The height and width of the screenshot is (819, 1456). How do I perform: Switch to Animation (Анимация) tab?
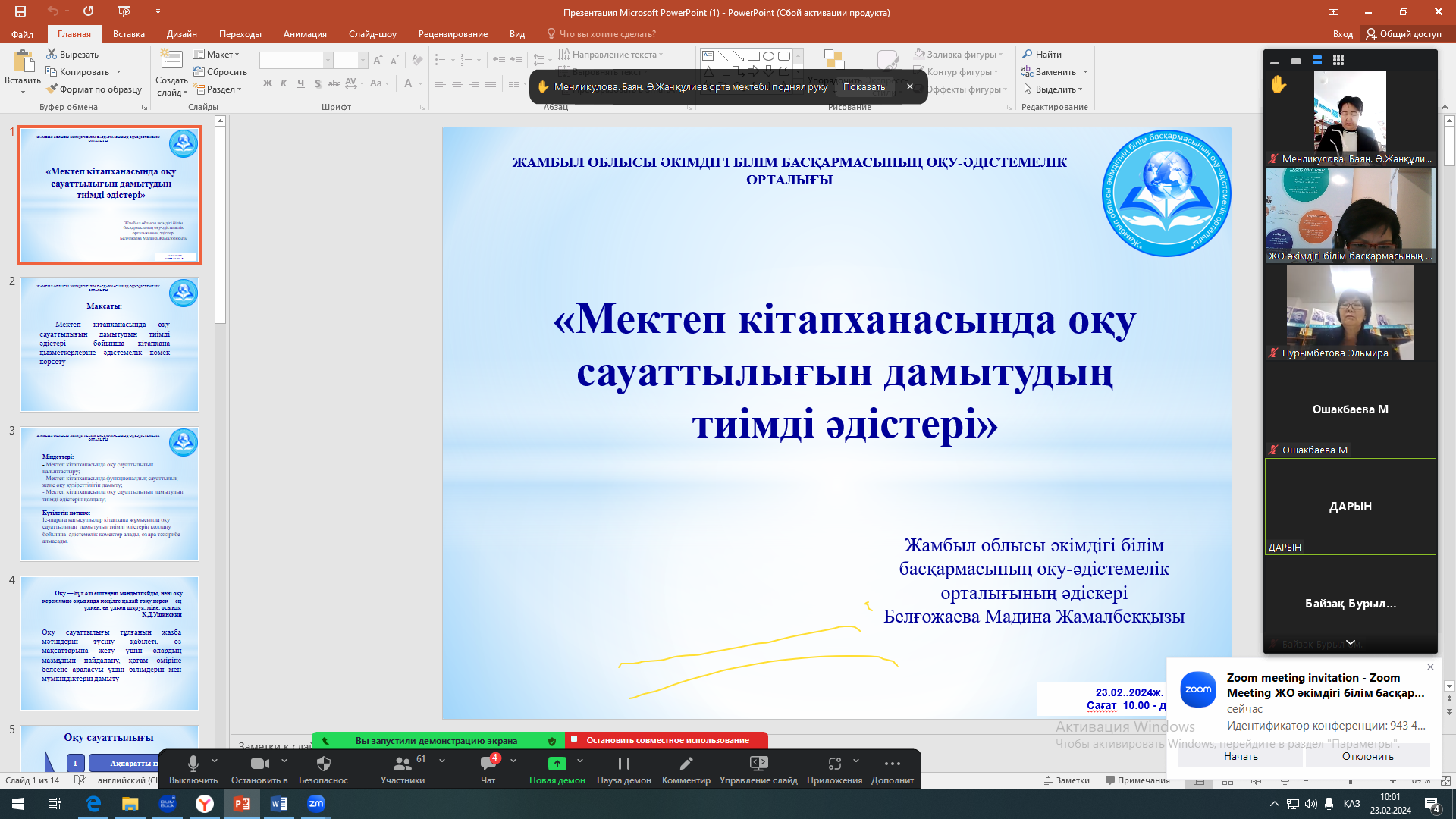[x=305, y=34]
